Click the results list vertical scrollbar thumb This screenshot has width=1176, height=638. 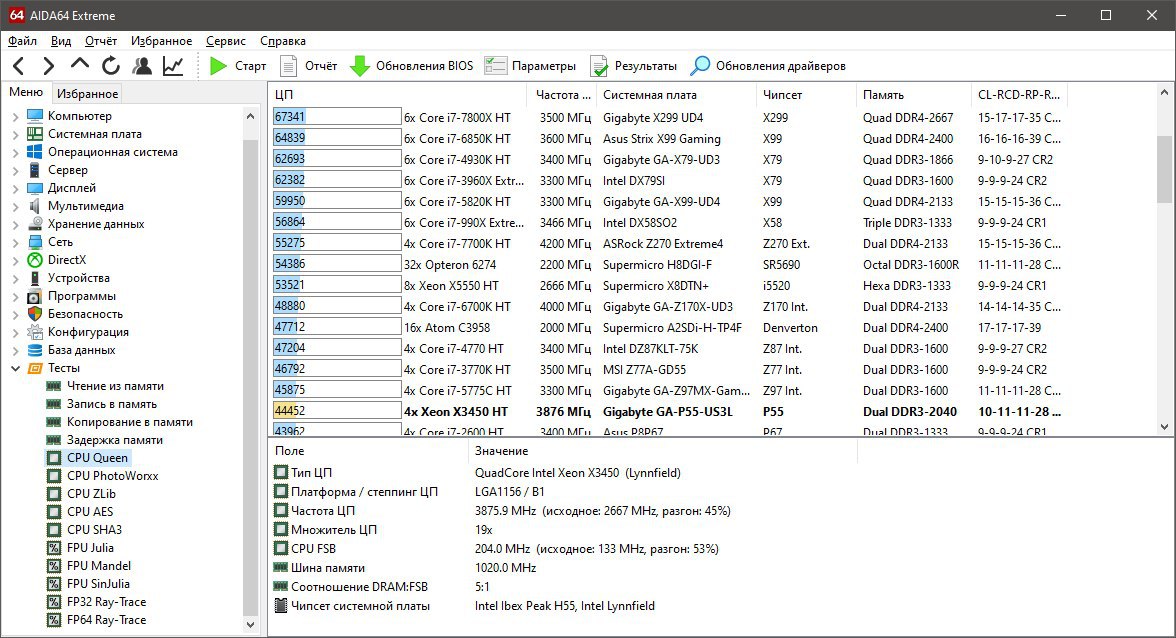[1164, 169]
